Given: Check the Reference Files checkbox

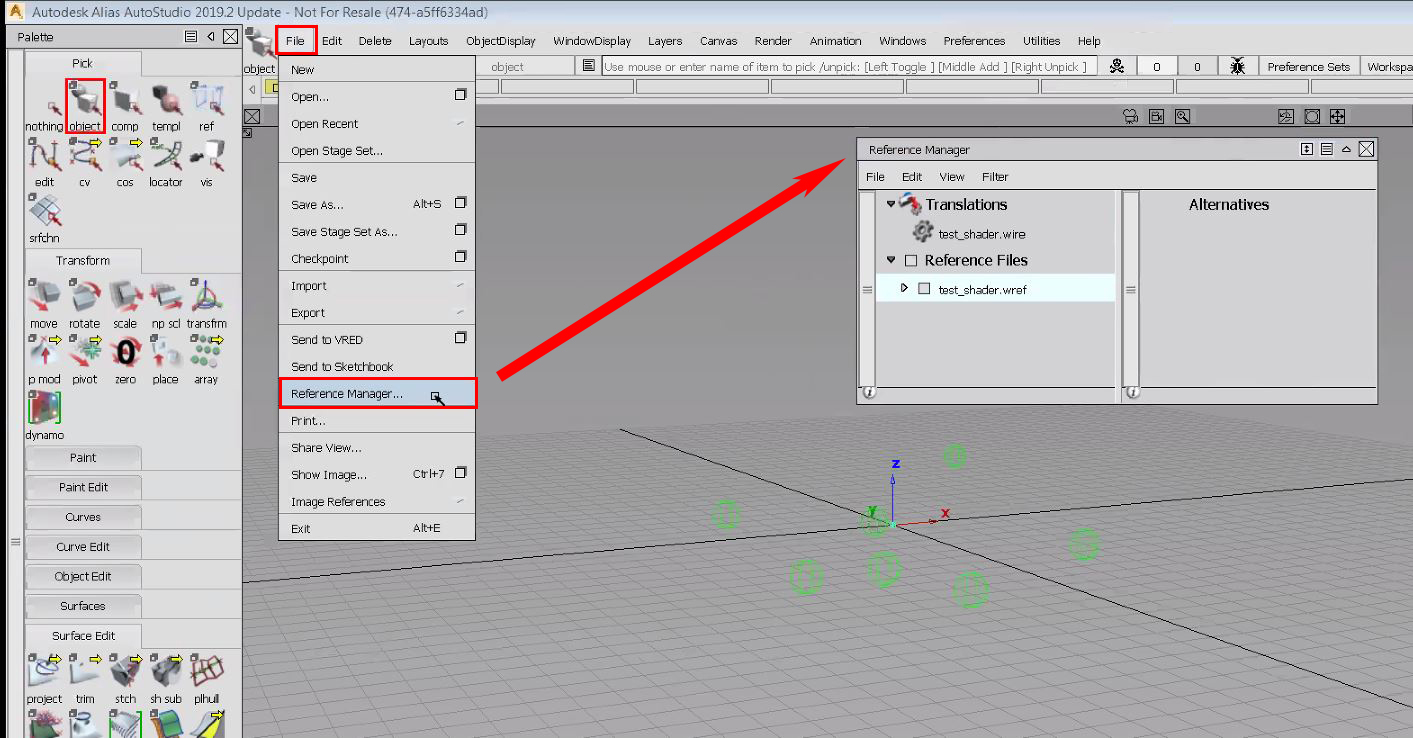Looking at the screenshot, I should coord(910,261).
